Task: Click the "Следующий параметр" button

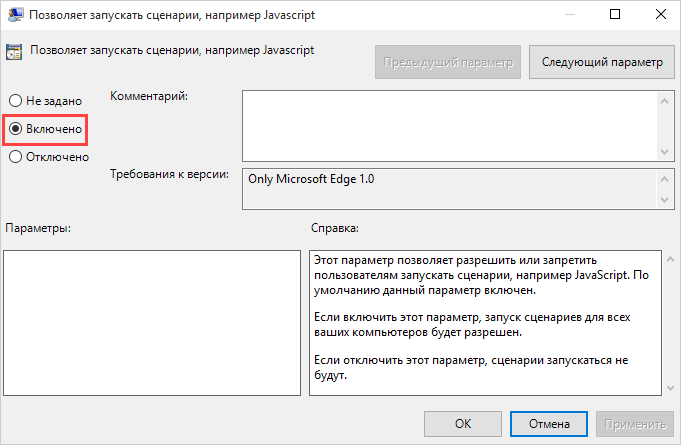Action: coord(601,62)
